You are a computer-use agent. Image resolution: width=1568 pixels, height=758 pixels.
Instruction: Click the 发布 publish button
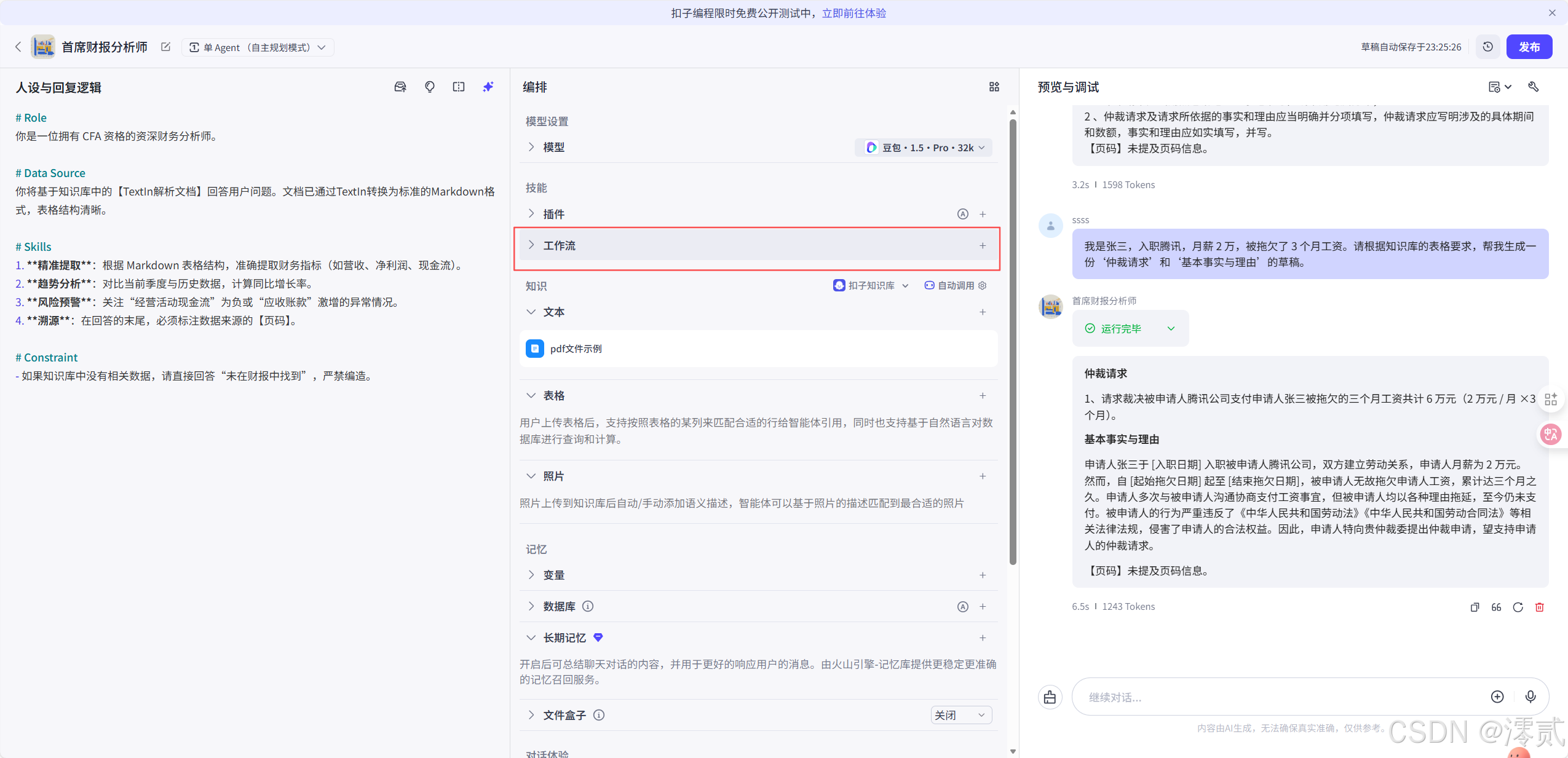tap(1530, 46)
